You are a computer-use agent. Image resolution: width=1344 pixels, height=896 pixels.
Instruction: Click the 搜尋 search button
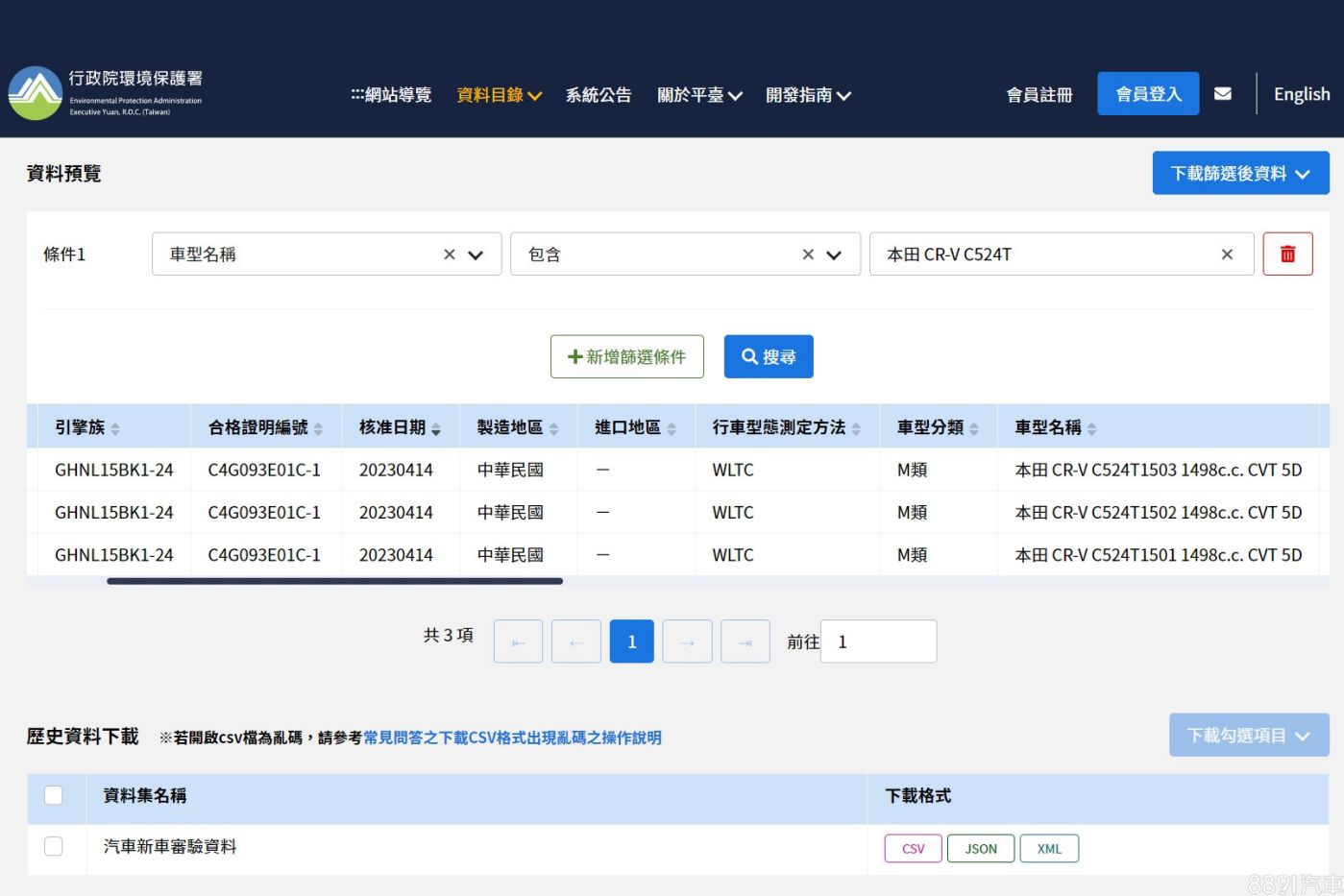pyautogui.click(x=768, y=356)
